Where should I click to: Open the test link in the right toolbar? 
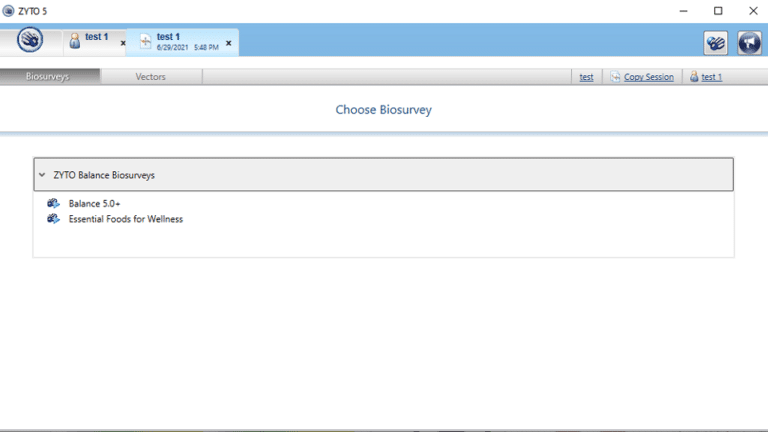click(586, 77)
